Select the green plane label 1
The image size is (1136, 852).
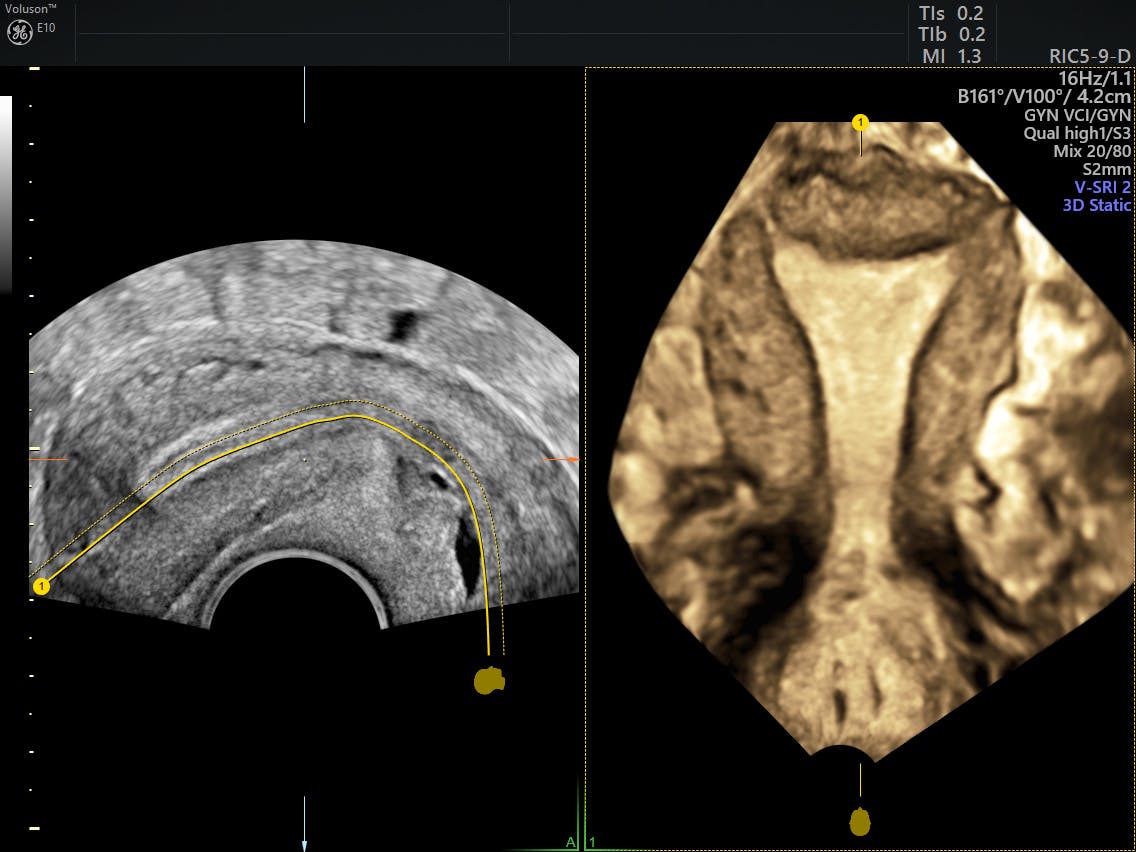[x=592, y=842]
